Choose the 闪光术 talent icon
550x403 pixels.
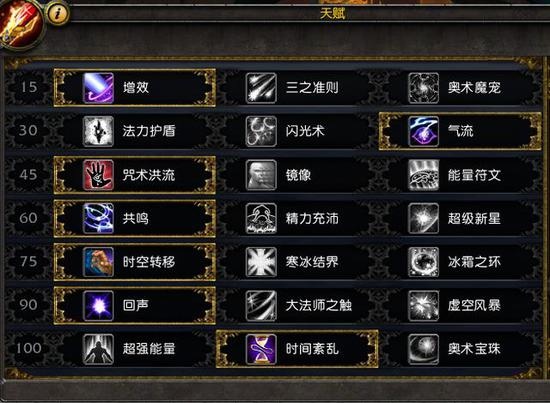tap(261, 131)
